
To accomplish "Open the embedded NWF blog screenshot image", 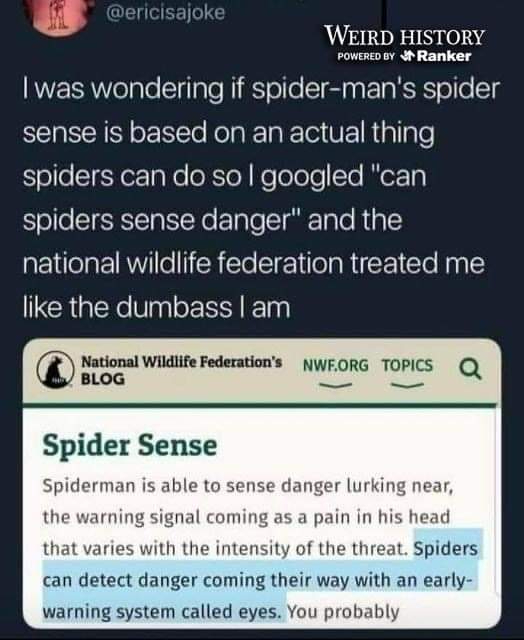I will point(262,483).
